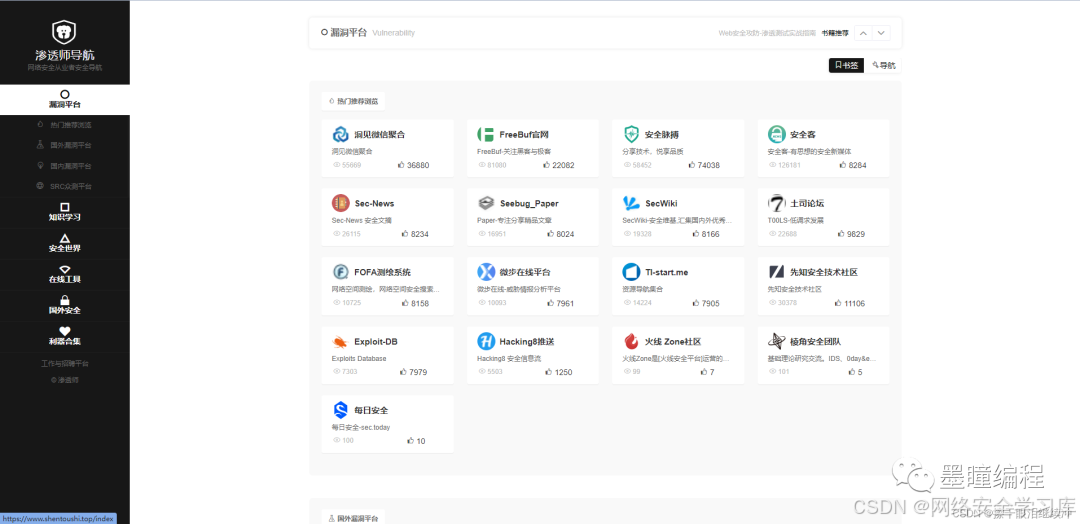Click the up chevron in header
This screenshot has width=1080, height=524.
pos(863,33)
